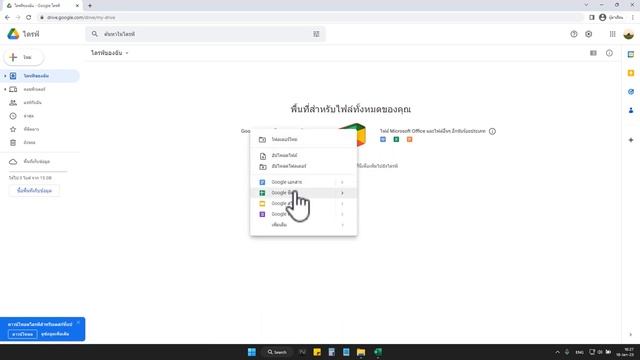Choose Folder upload in context menu
640x360 pixels.
pyautogui.click(x=304, y=166)
